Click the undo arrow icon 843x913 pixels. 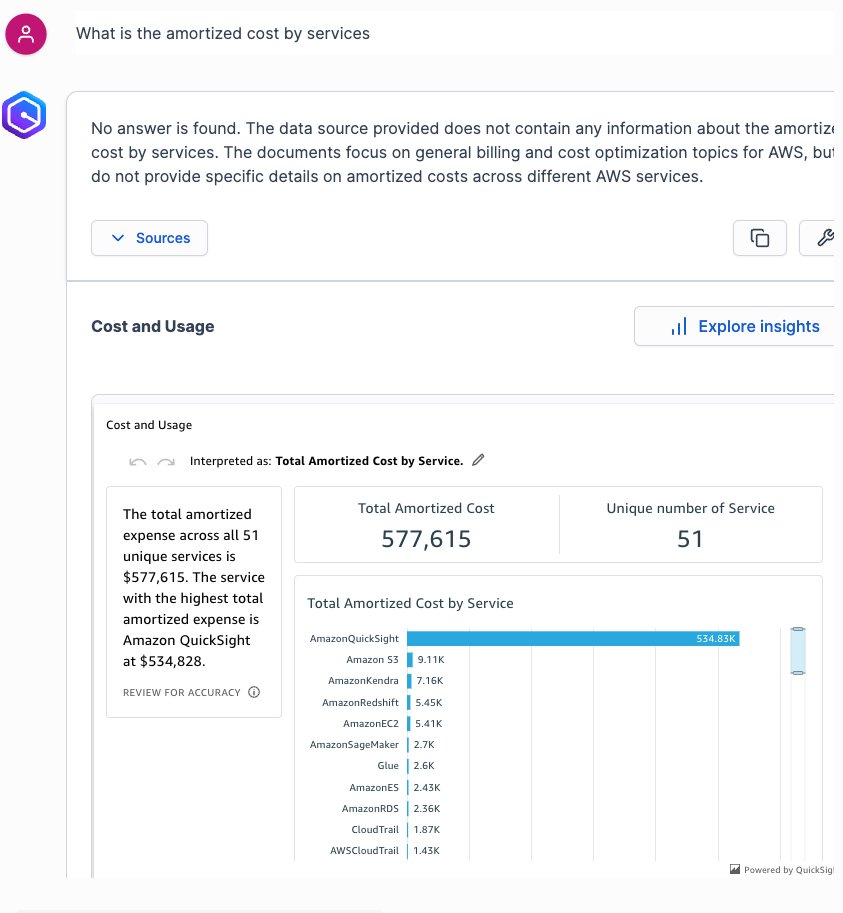pyautogui.click(x=138, y=462)
